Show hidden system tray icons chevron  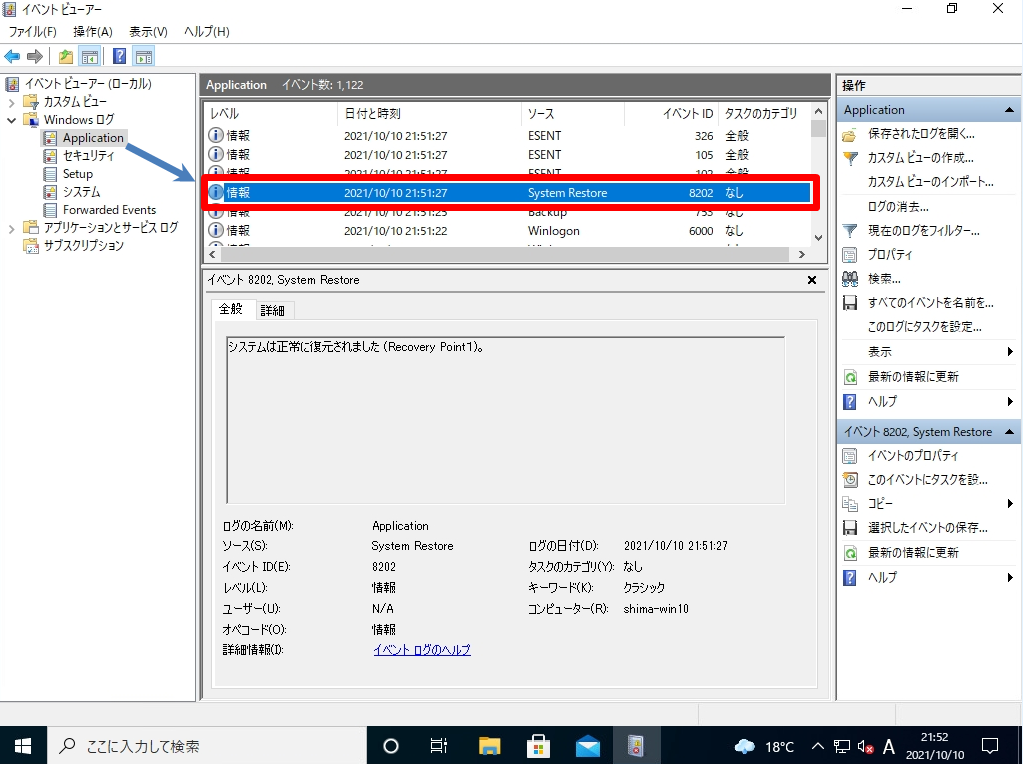[x=817, y=746]
